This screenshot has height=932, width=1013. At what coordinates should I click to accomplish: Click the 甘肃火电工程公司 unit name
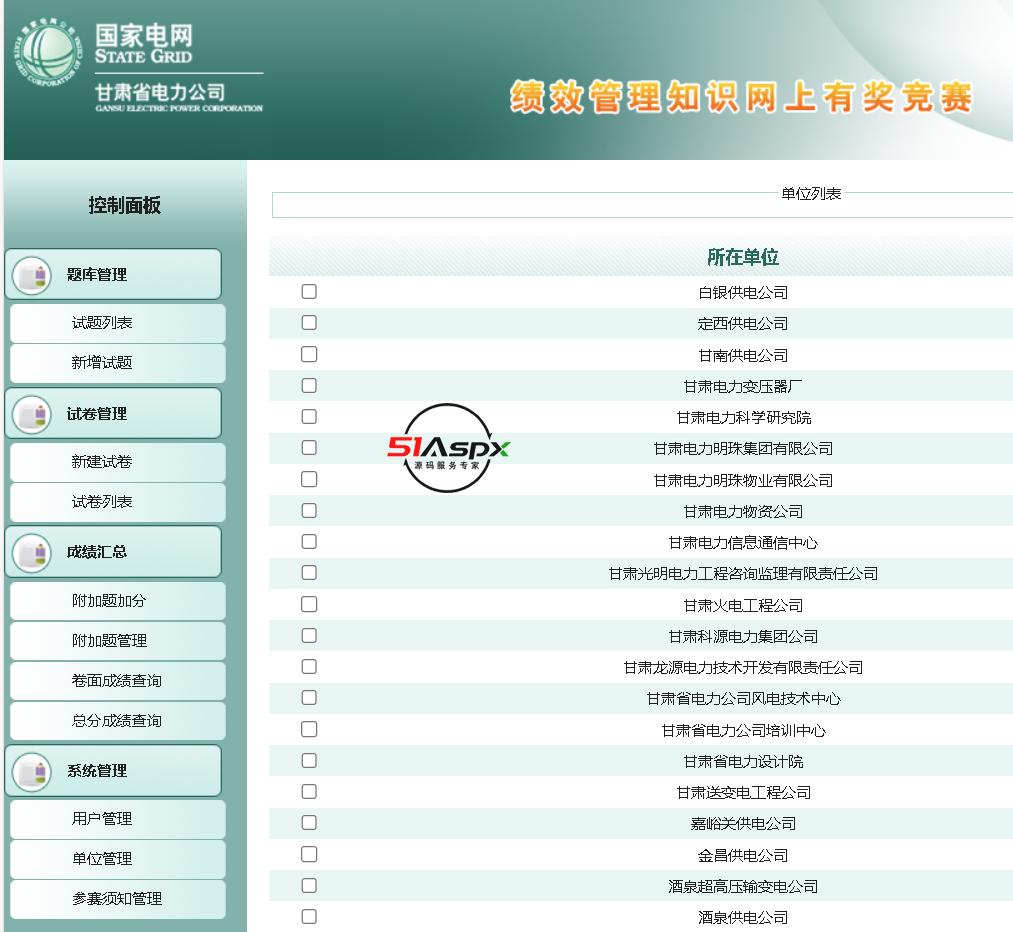pyautogui.click(x=743, y=606)
